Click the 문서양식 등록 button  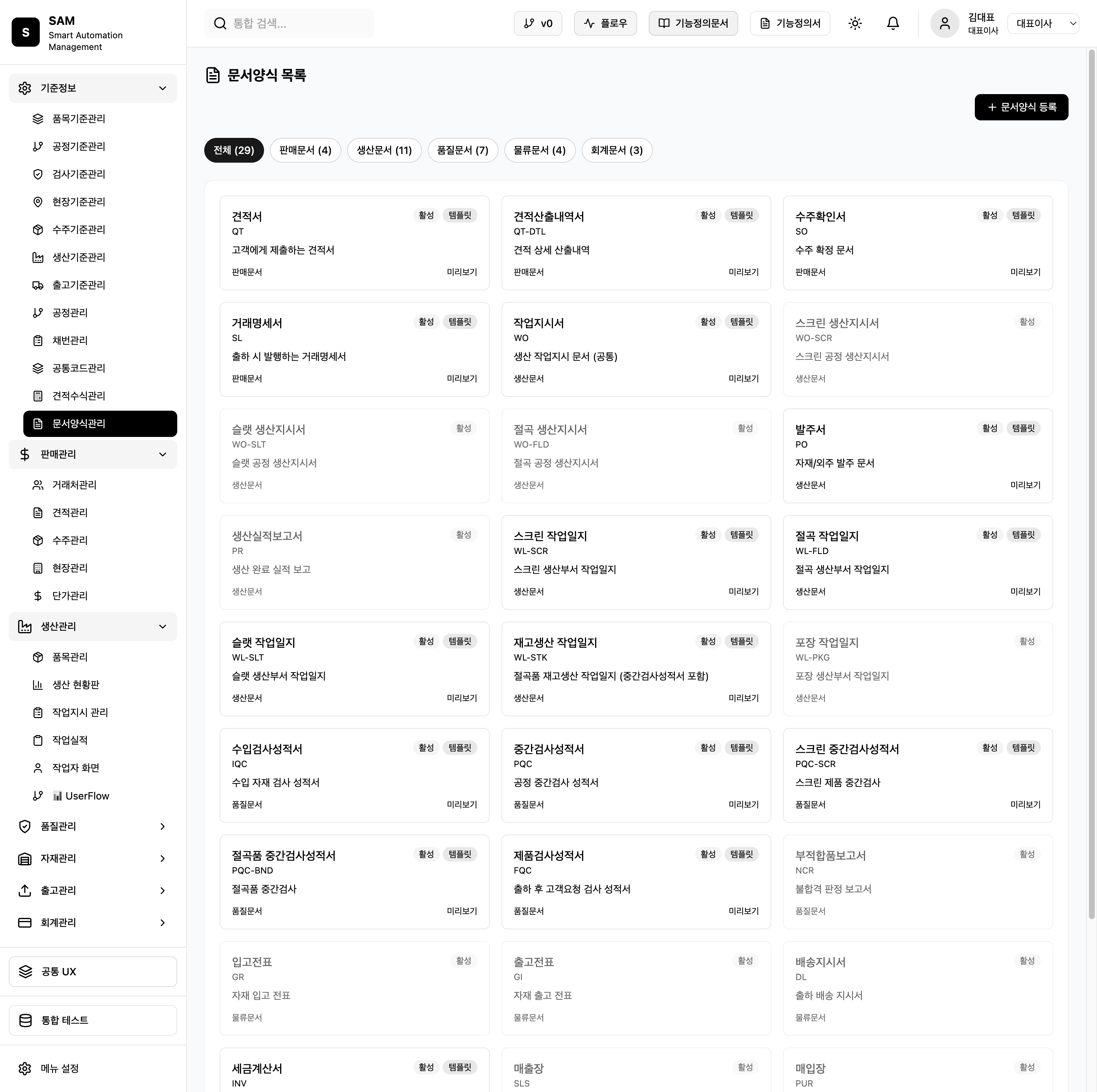1021,107
